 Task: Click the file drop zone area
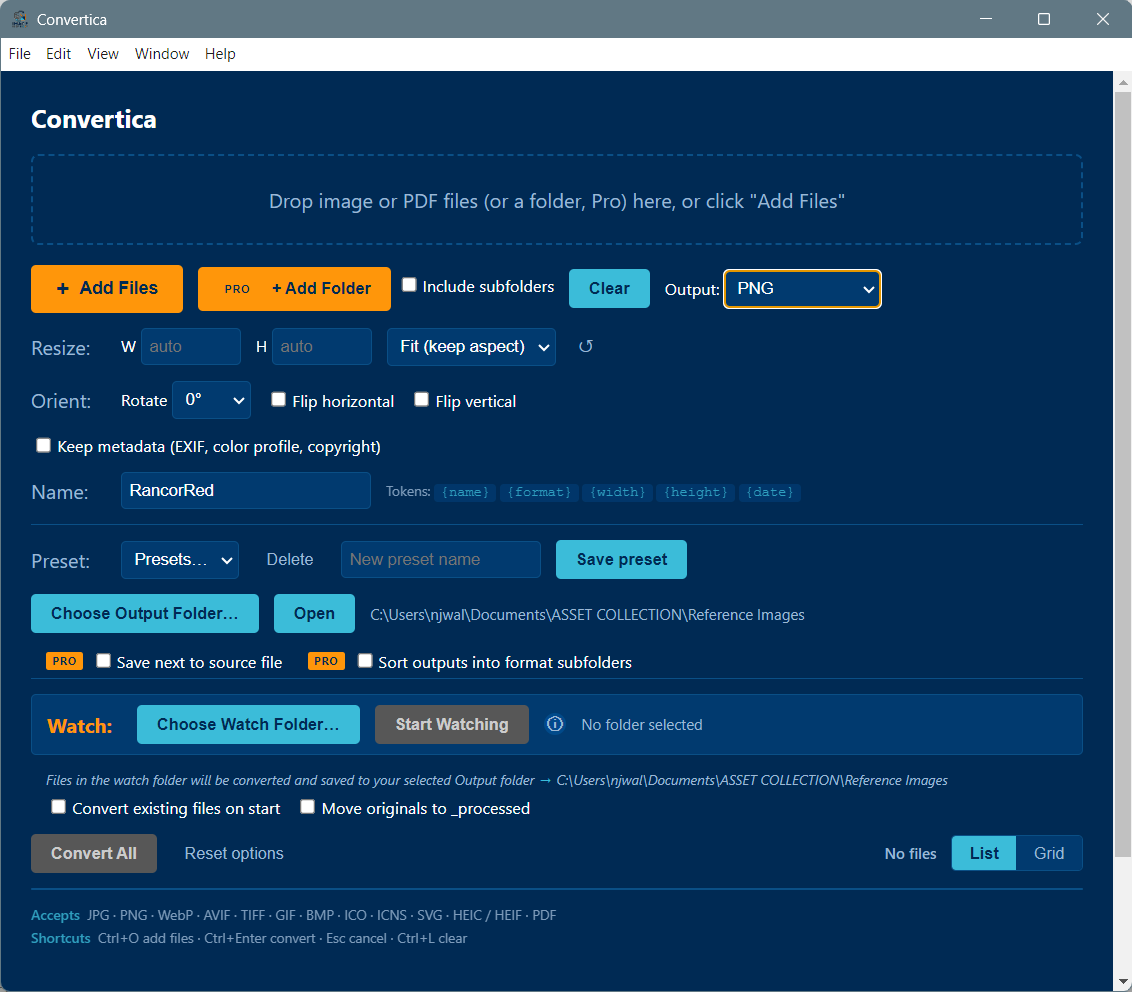(x=557, y=200)
